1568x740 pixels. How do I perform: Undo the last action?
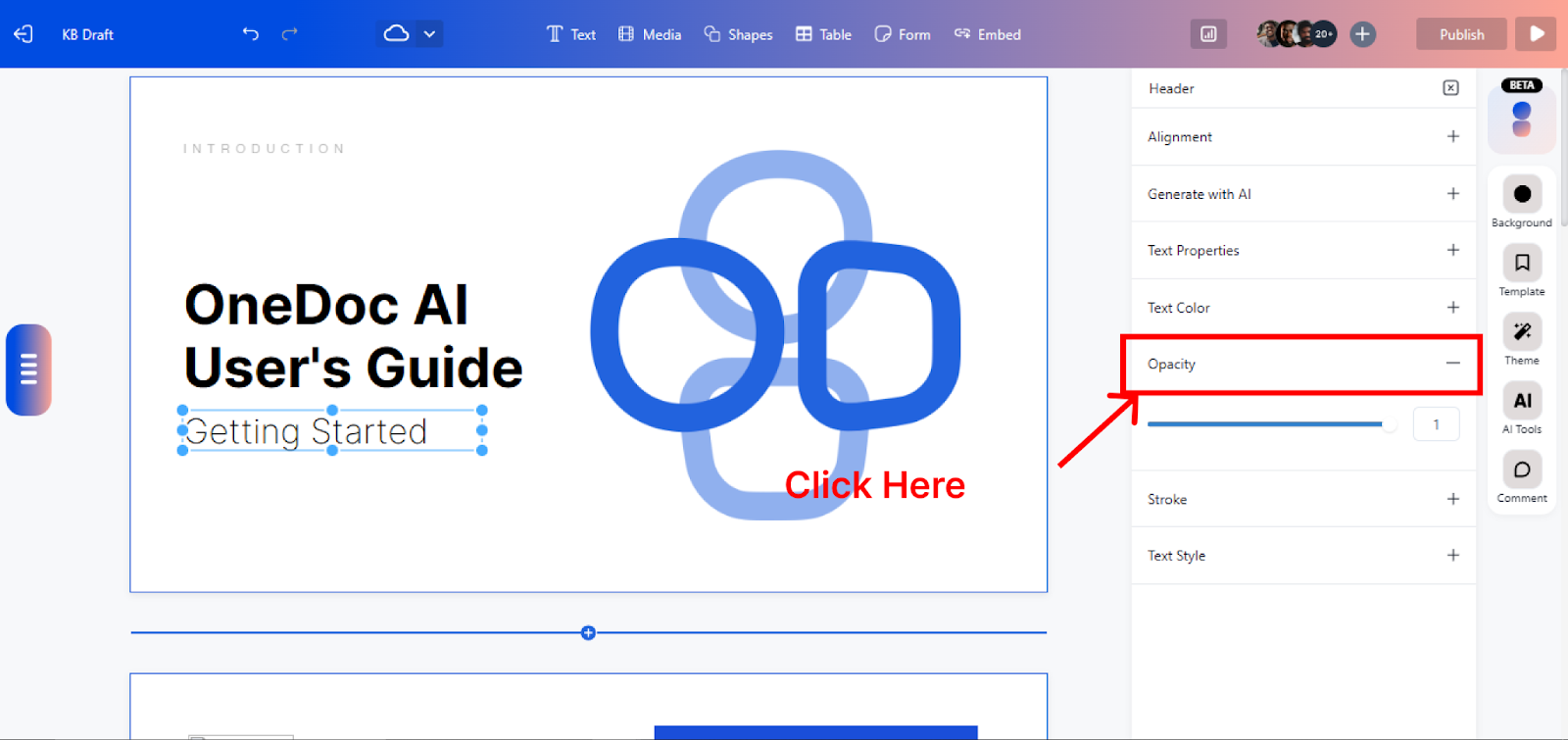[251, 34]
